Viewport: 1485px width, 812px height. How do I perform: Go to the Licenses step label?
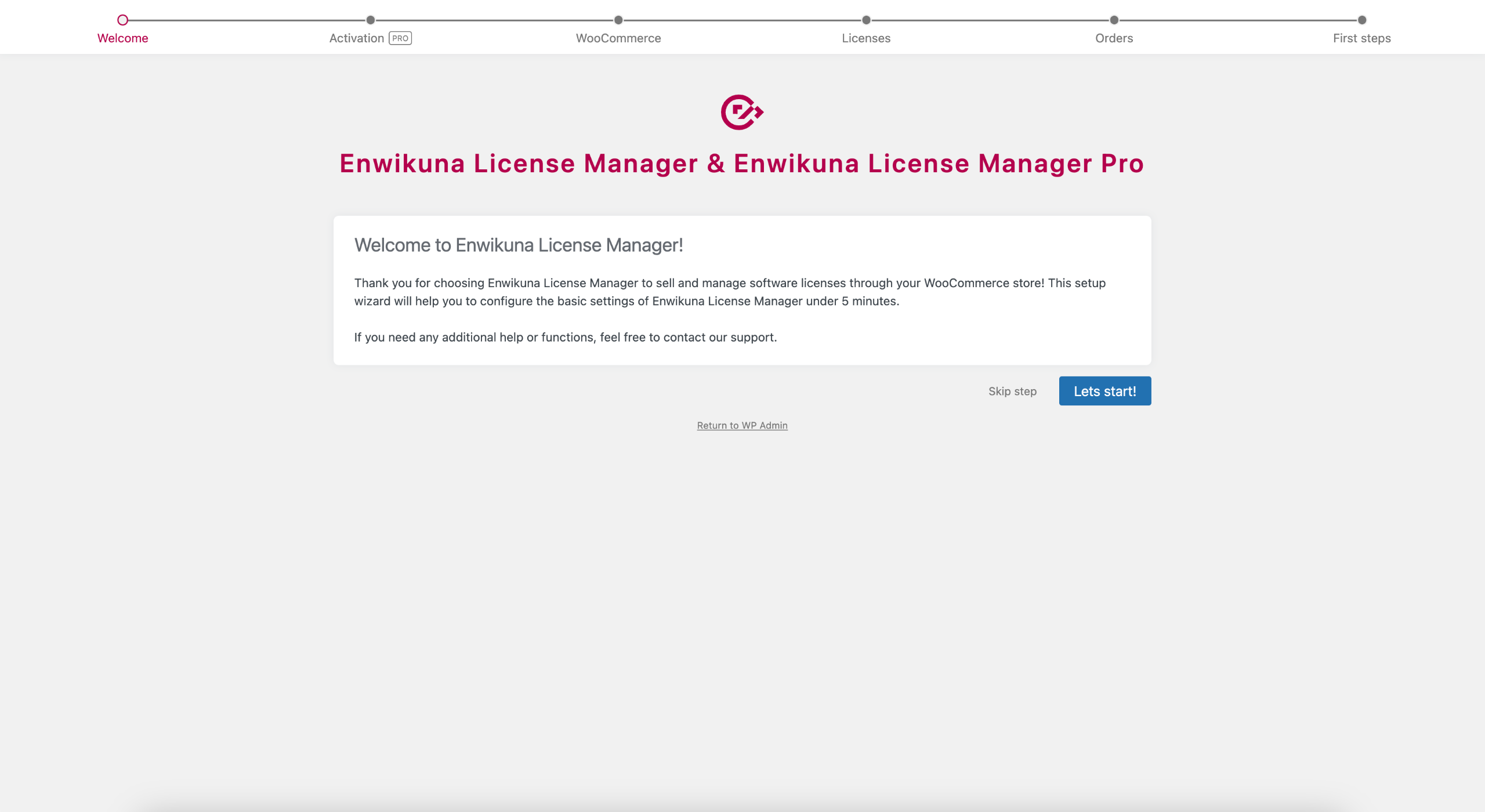tap(866, 38)
